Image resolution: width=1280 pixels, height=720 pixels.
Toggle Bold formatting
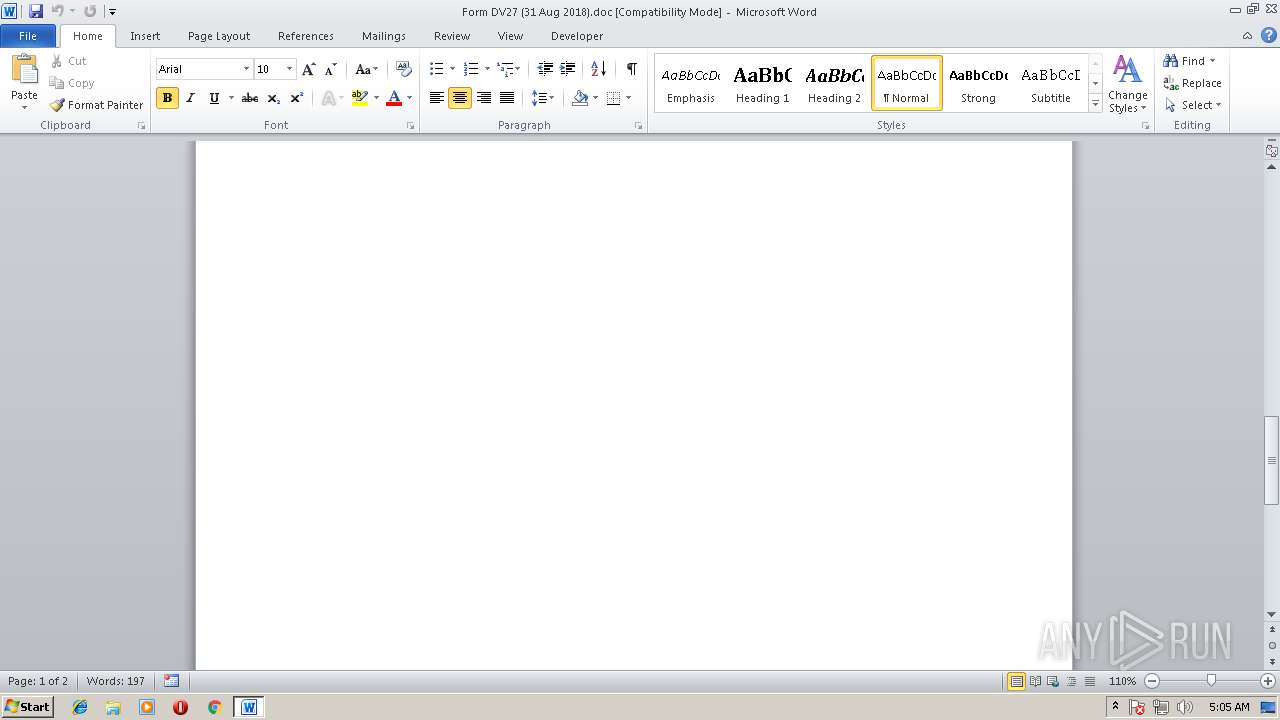point(167,98)
